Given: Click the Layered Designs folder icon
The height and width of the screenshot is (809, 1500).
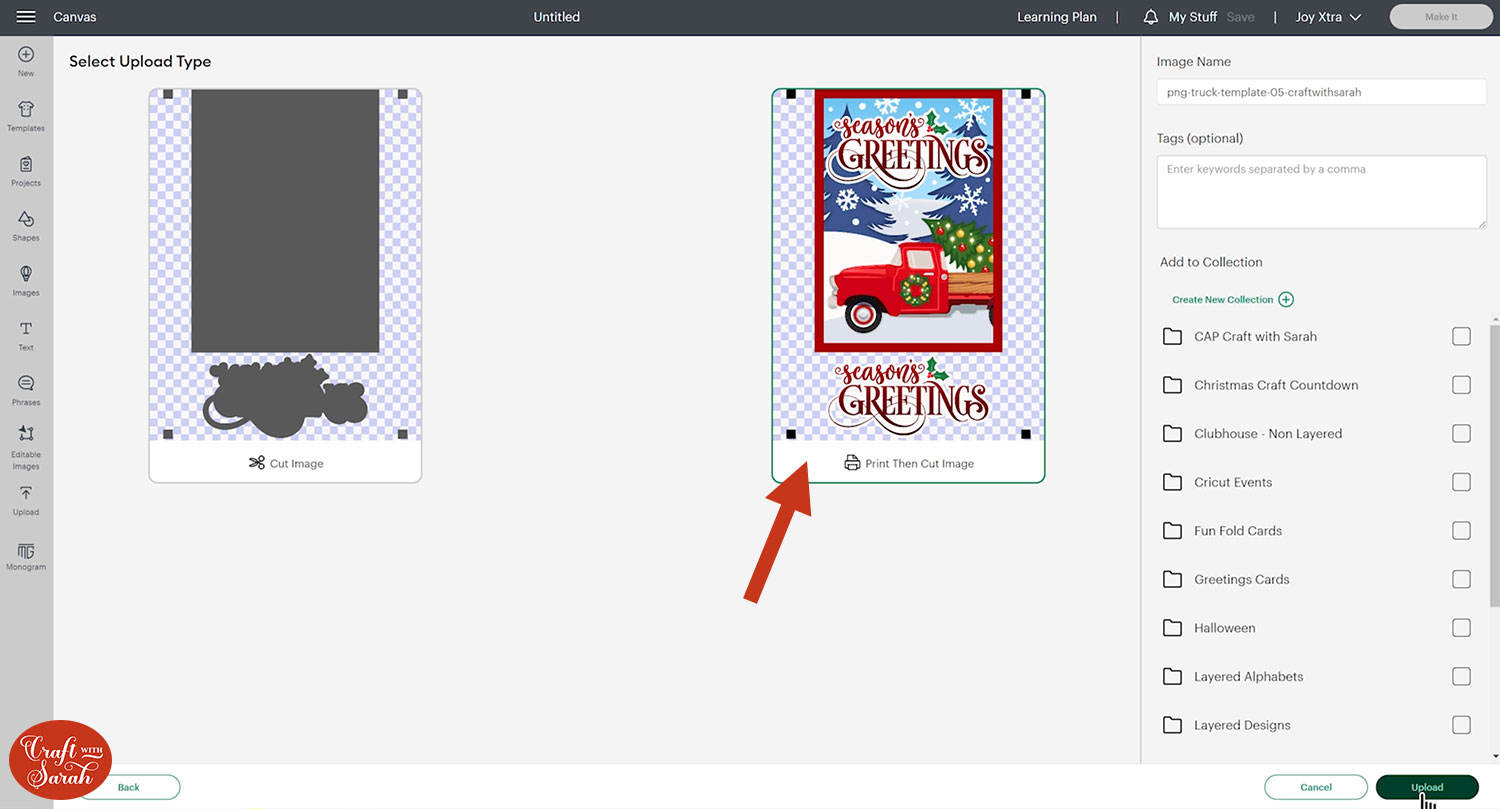Looking at the screenshot, I should tap(1172, 725).
